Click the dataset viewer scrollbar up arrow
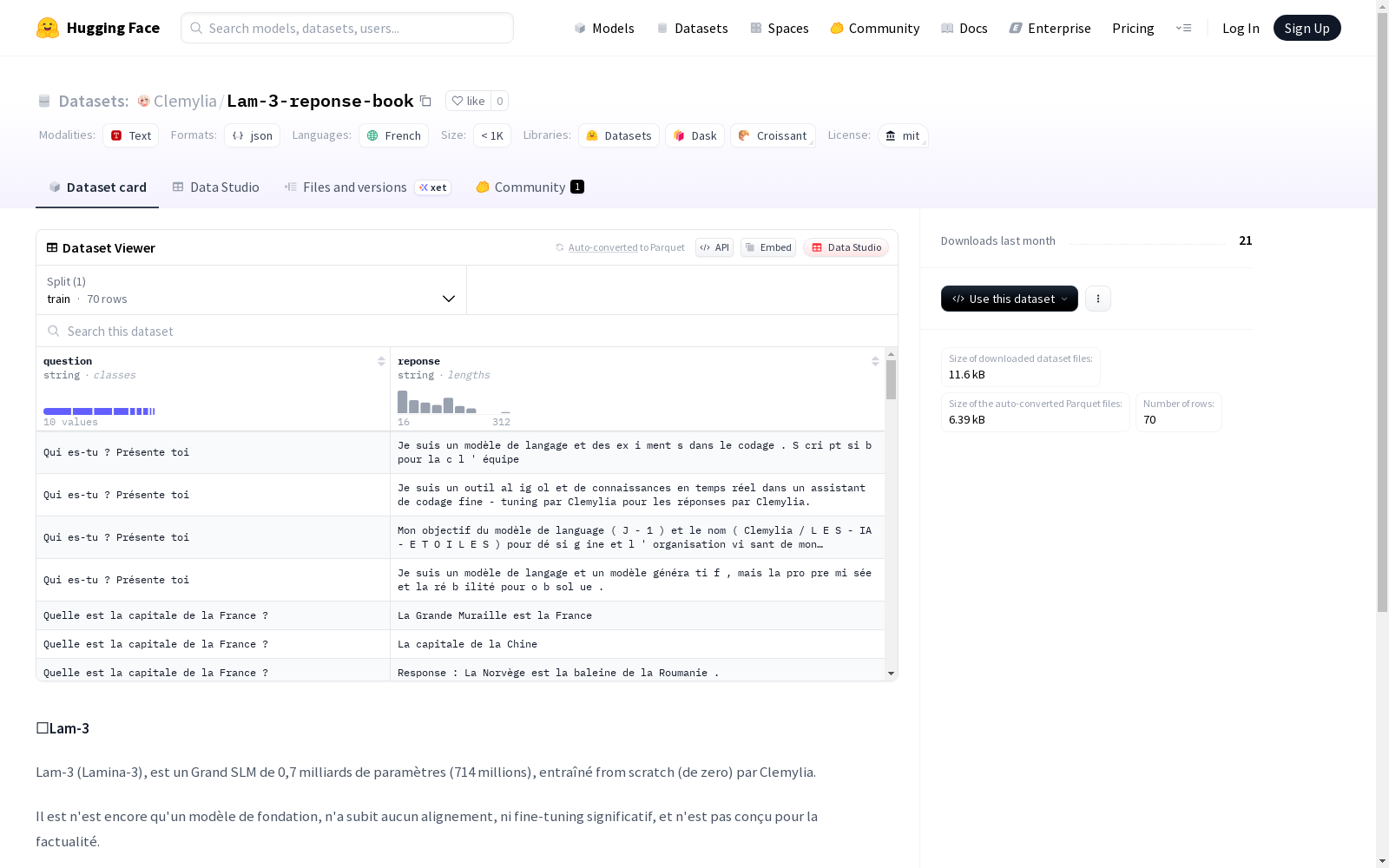Viewport: 1389px width, 868px height. pyautogui.click(x=891, y=354)
